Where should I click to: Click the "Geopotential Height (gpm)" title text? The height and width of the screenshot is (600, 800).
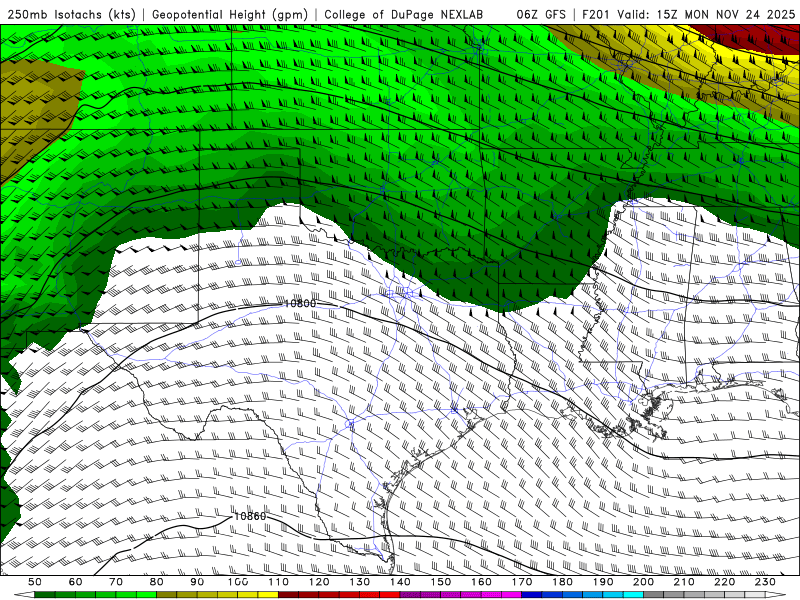tap(230, 14)
